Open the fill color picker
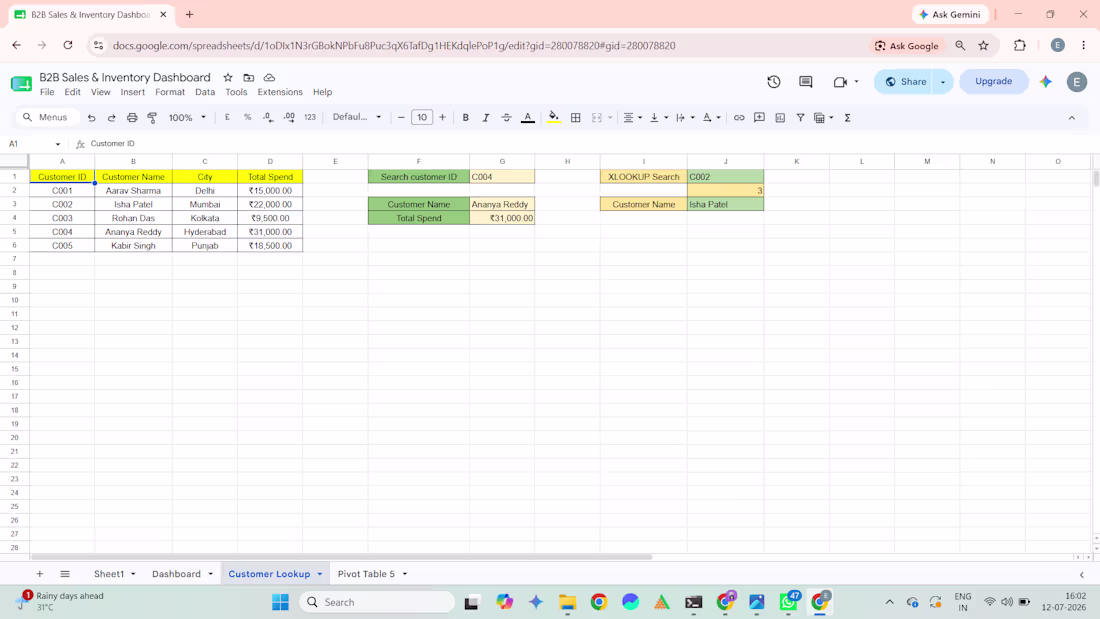The width and height of the screenshot is (1100, 619). (554, 118)
